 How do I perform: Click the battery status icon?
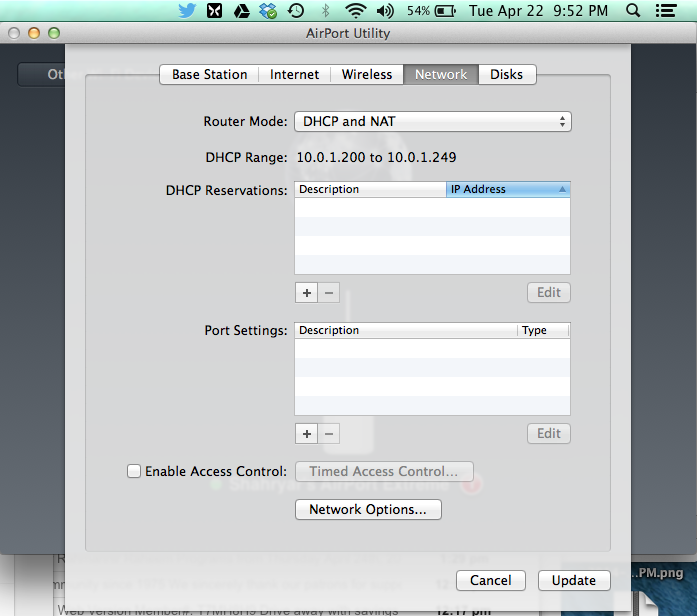(x=445, y=11)
